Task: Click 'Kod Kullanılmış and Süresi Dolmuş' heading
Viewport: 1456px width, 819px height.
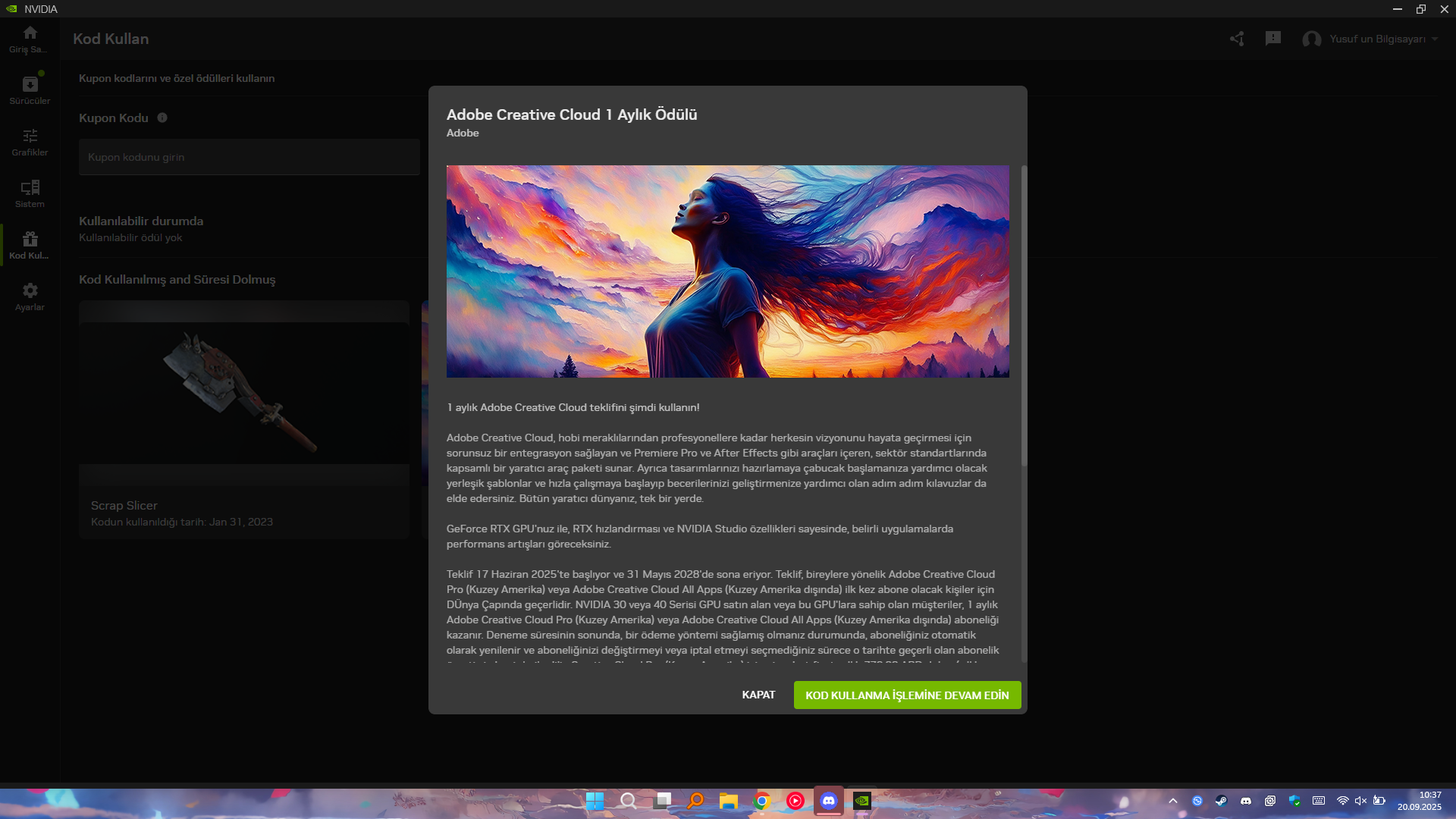Action: [x=177, y=279]
